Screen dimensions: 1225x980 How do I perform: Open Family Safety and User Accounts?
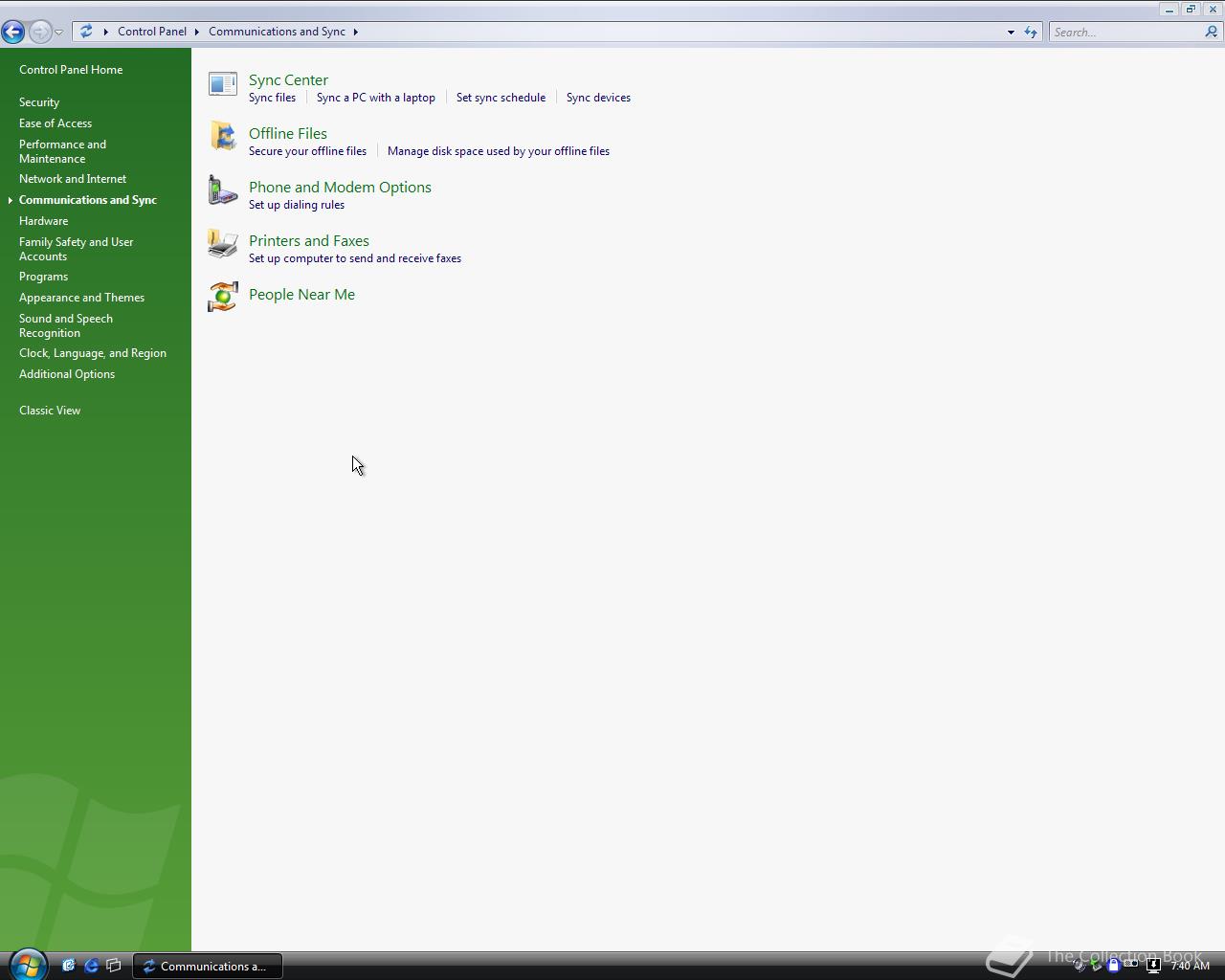tap(77, 249)
